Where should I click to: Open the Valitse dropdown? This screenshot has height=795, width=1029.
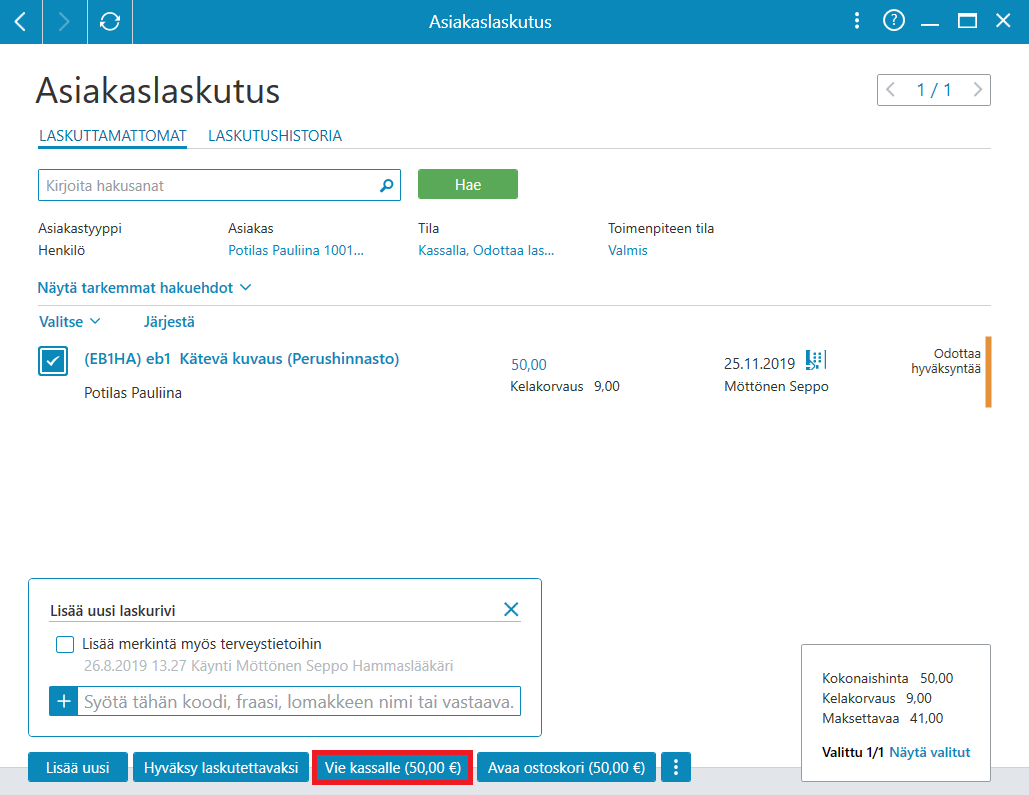70,322
